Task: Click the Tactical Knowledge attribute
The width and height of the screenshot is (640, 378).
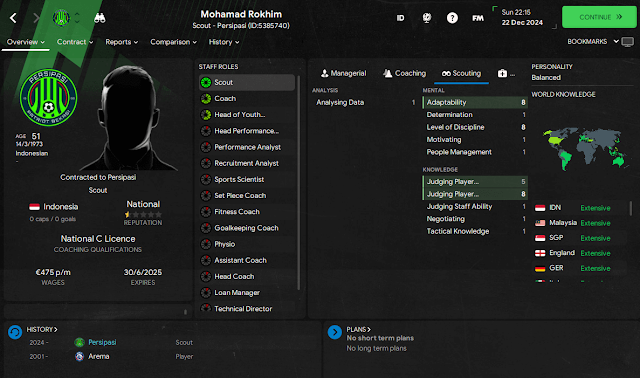Action: [x=476, y=231]
